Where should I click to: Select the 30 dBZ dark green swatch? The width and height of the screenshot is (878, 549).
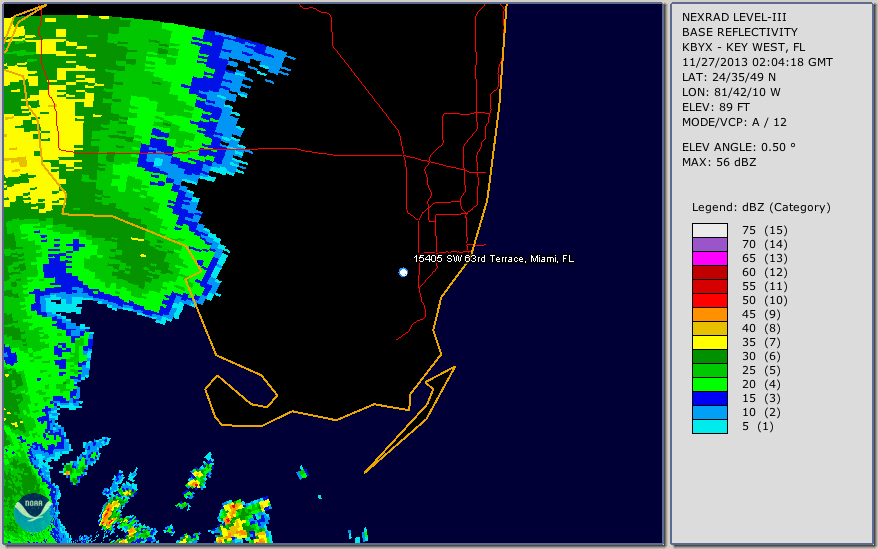(x=709, y=356)
